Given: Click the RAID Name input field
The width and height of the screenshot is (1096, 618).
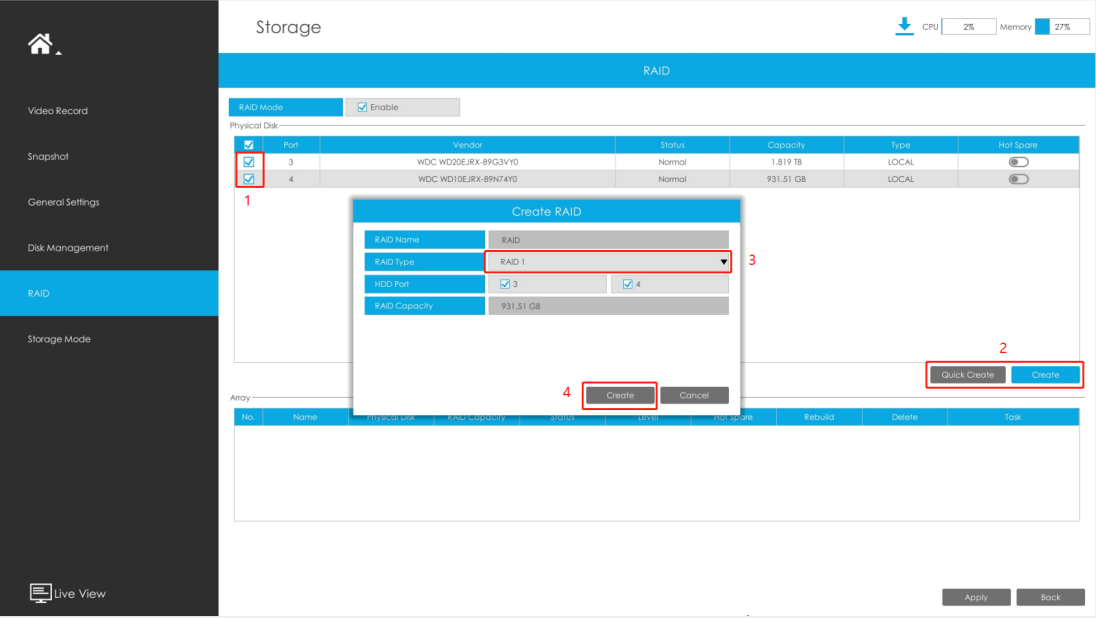Looking at the screenshot, I should tap(608, 240).
